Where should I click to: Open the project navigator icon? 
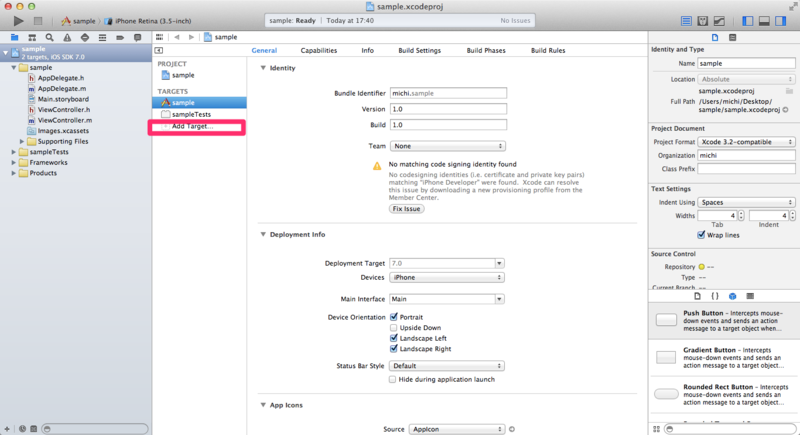(14, 37)
